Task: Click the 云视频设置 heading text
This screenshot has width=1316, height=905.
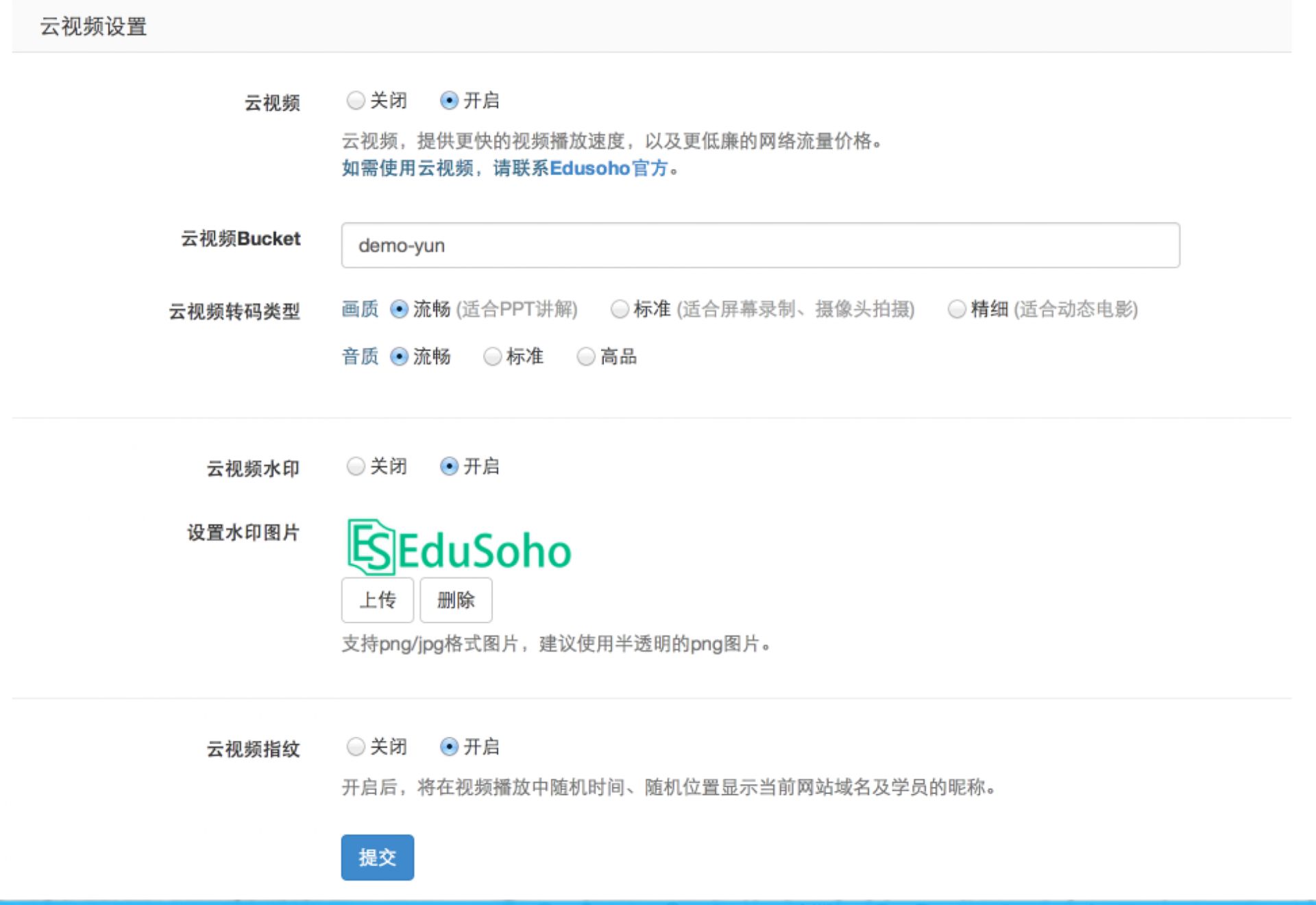Action: [93, 27]
